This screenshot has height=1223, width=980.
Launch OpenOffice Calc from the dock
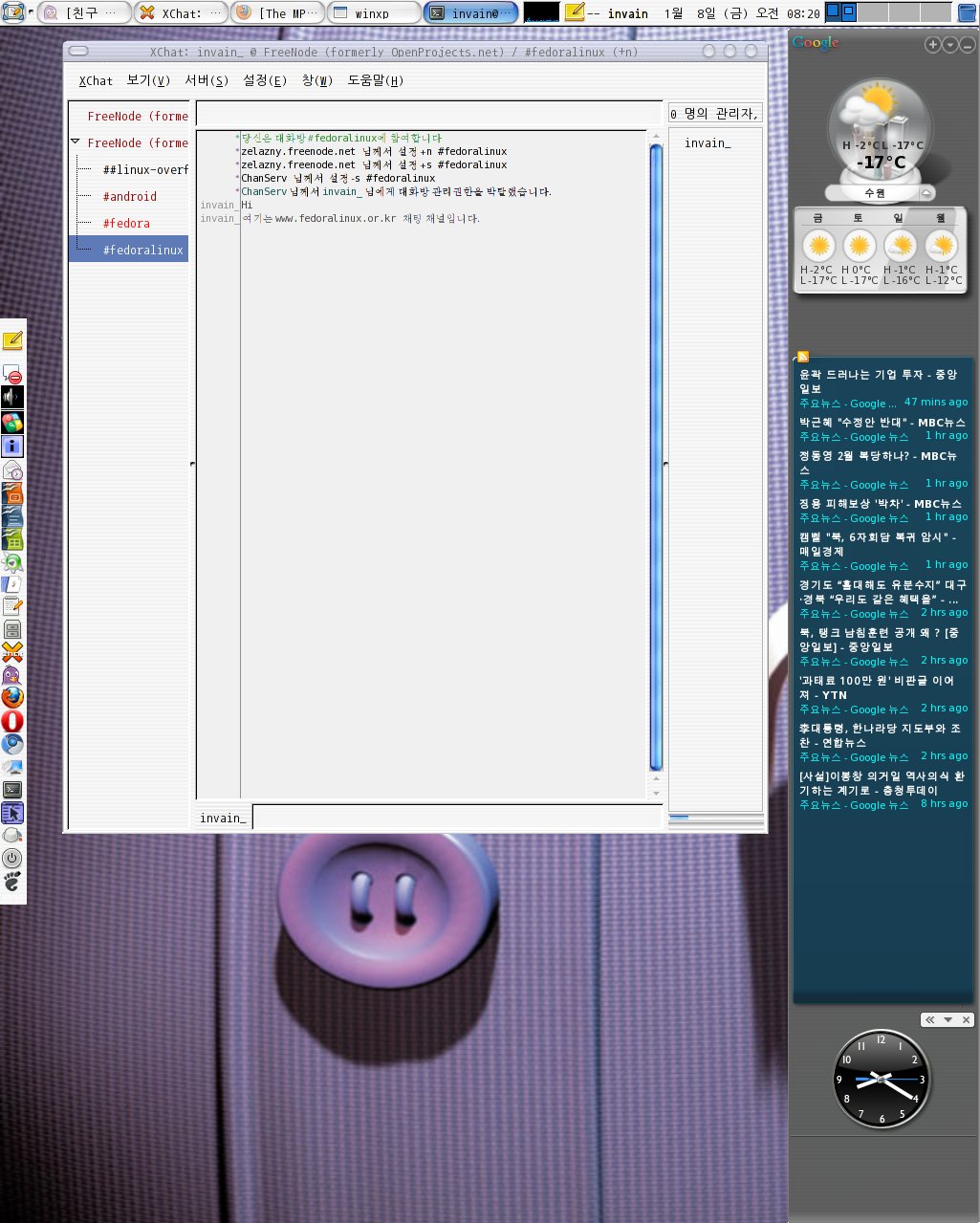pos(12,539)
